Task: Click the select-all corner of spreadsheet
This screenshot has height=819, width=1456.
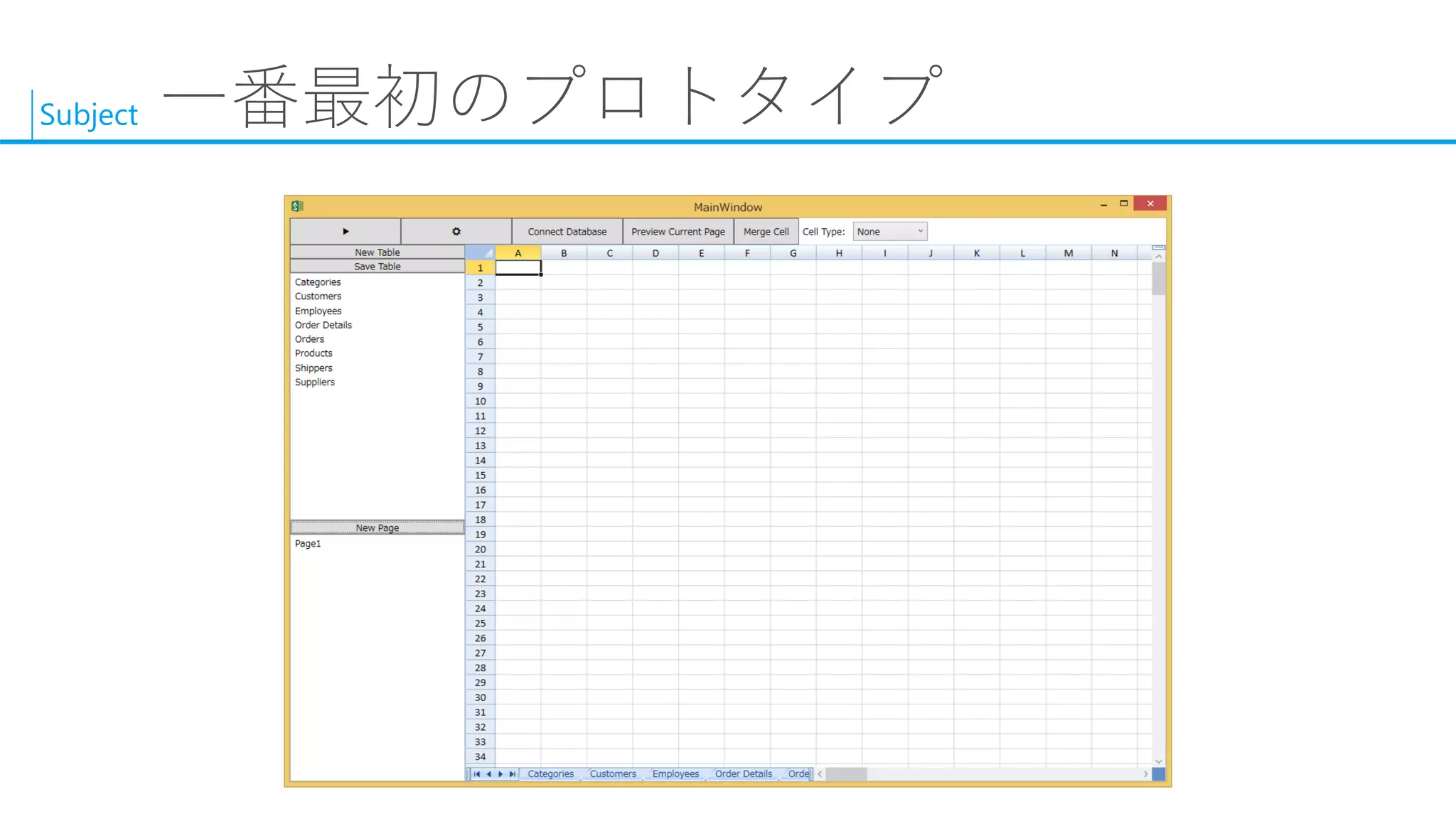Action: coord(481,252)
